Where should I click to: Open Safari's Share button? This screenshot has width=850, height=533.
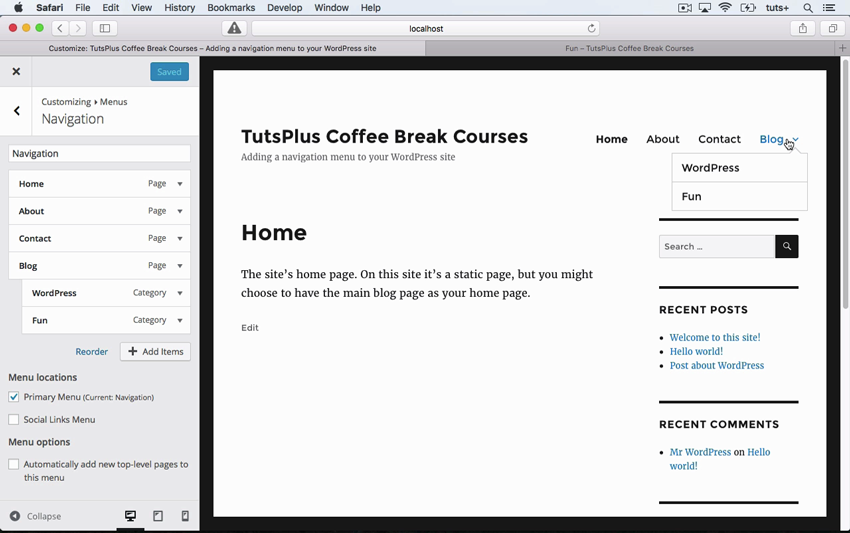click(x=803, y=28)
